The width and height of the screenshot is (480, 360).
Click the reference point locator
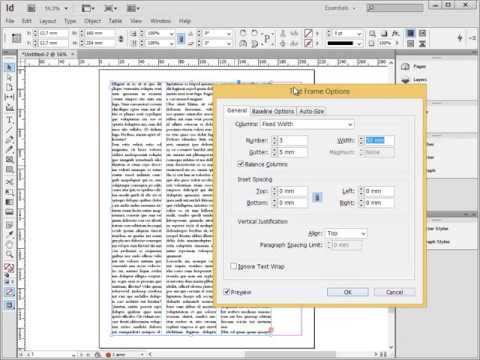16,38
